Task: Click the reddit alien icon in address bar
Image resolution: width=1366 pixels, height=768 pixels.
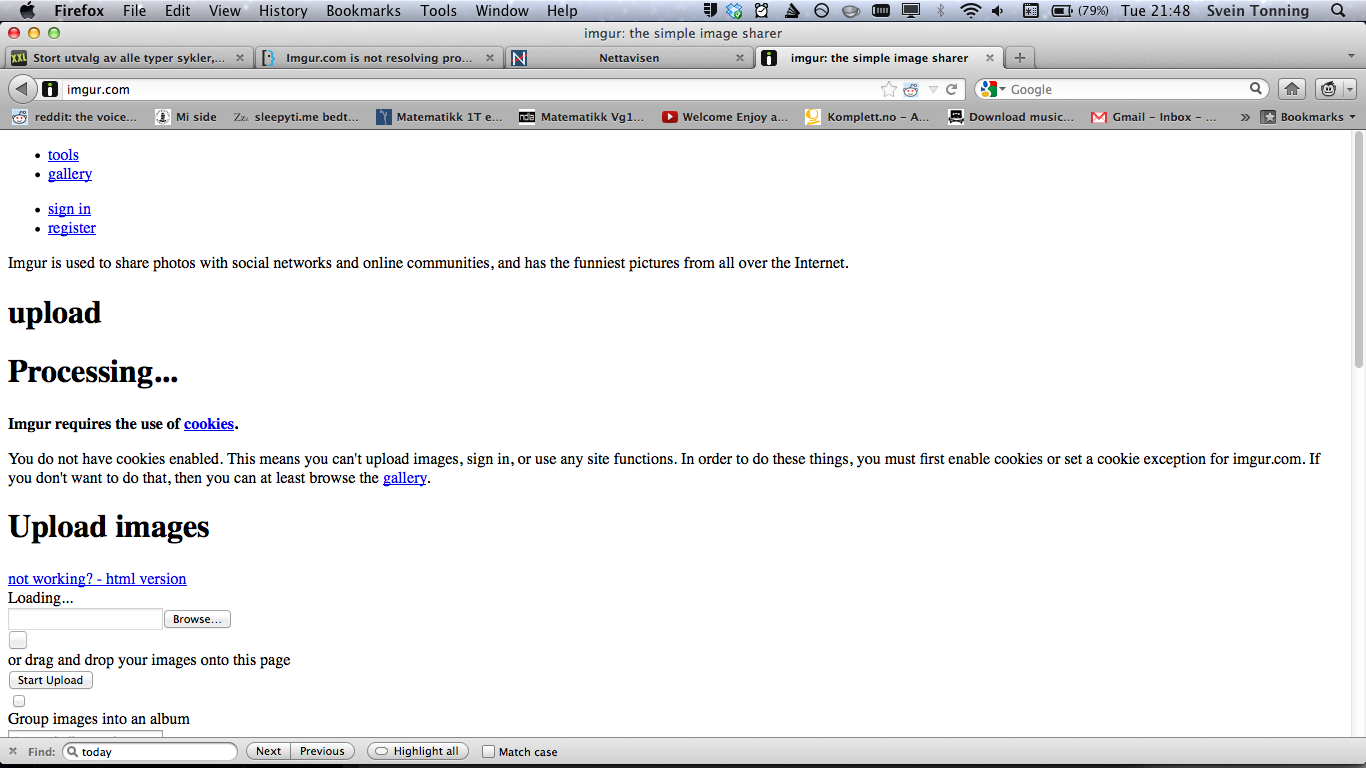Action: (910, 89)
